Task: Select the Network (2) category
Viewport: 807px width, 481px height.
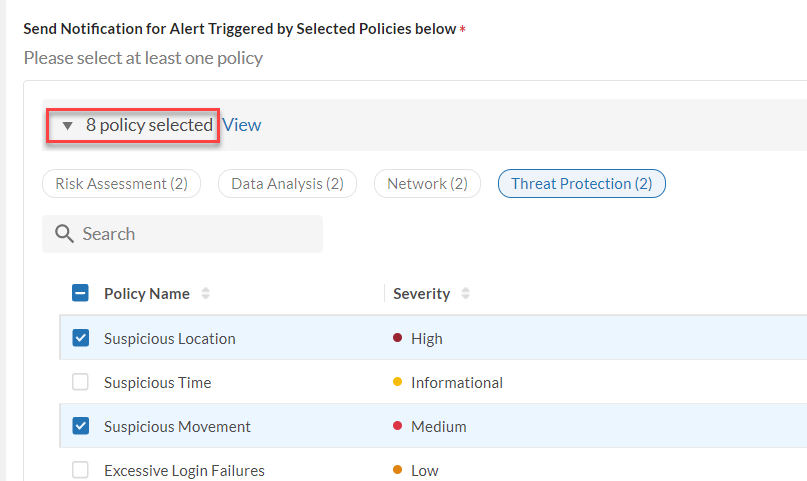Action: (x=427, y=184)
